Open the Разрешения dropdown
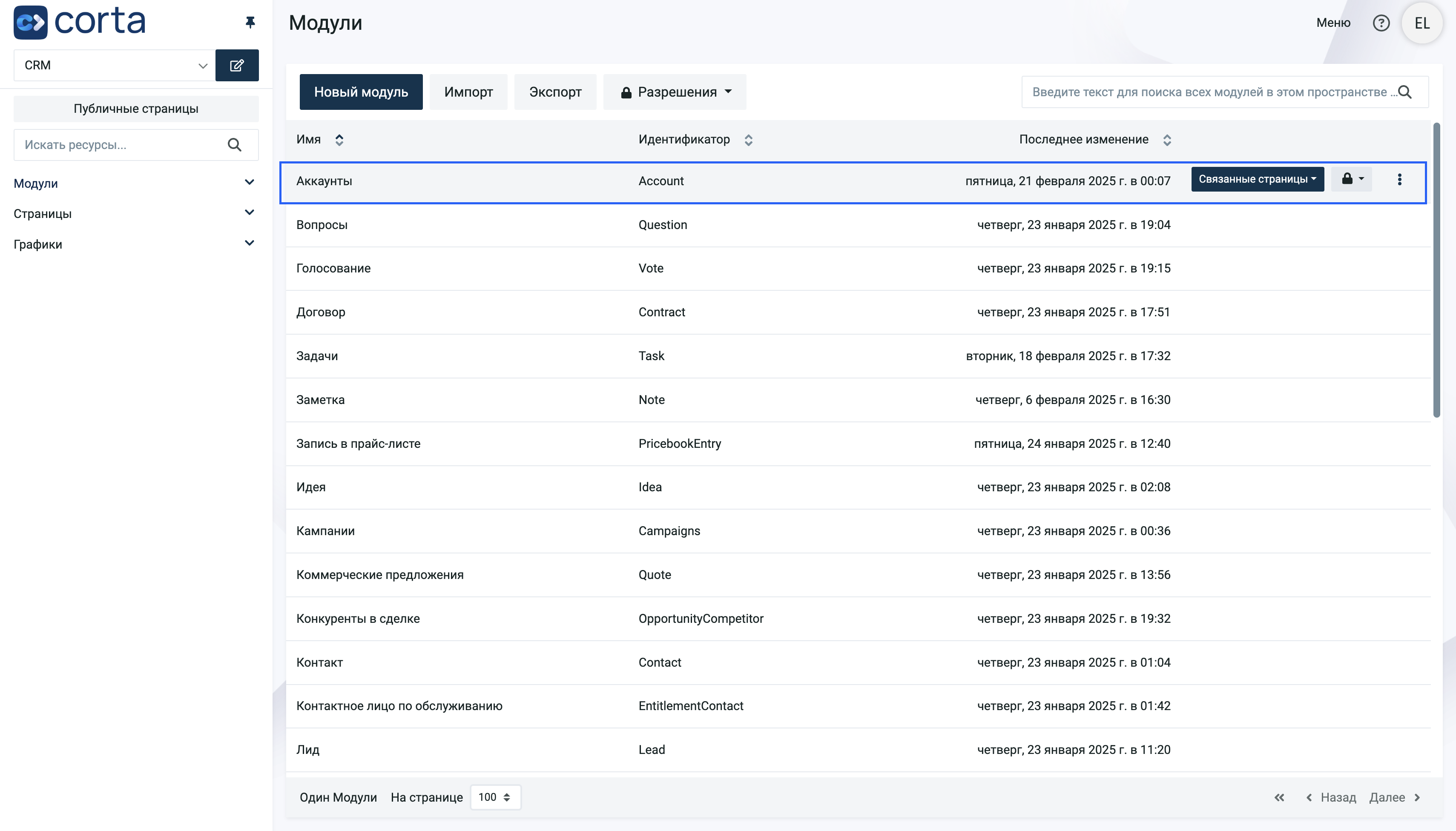The image size is (1456, 831). [x=675, y=92]
